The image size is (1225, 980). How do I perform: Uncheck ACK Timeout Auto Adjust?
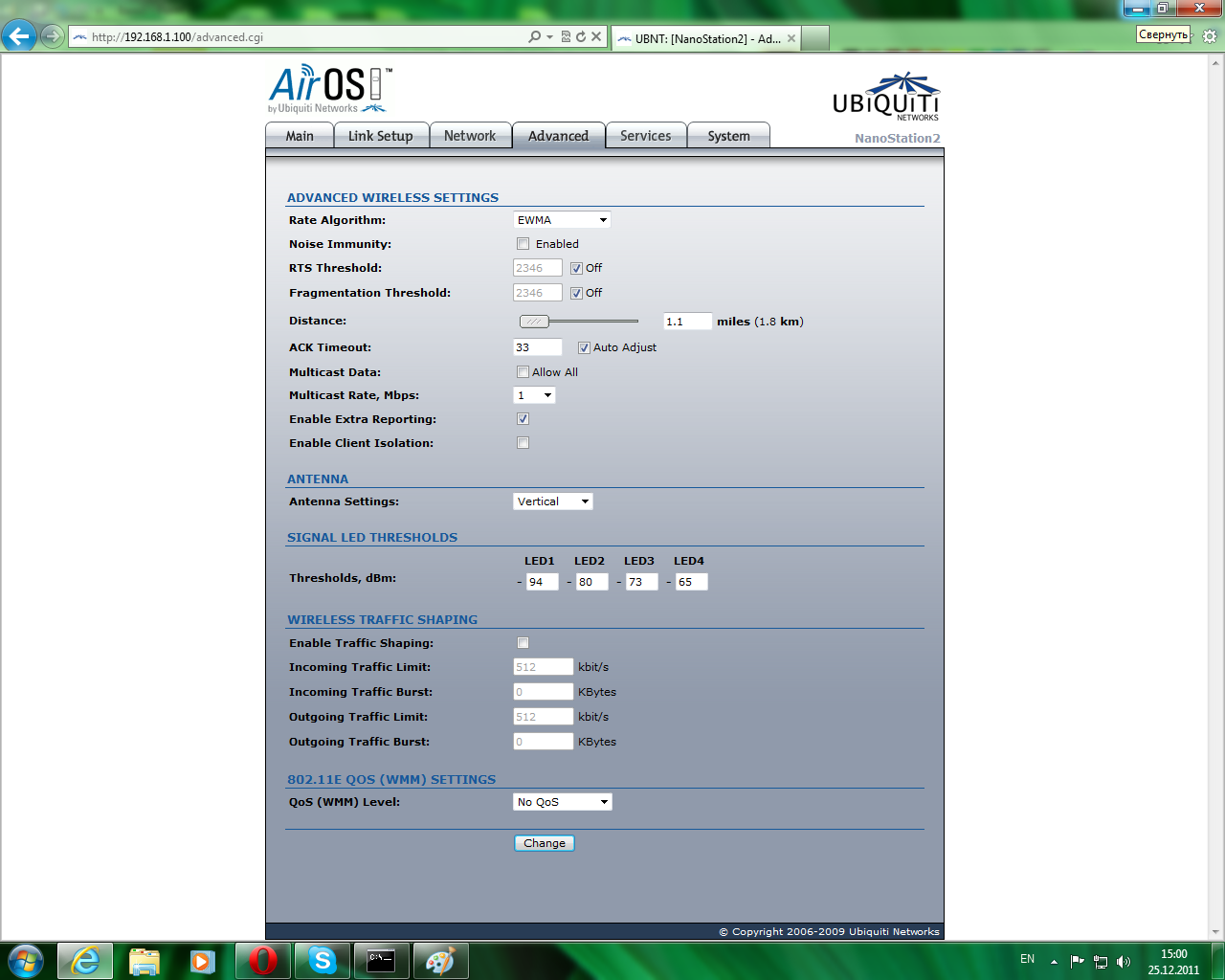click(584, 347)
